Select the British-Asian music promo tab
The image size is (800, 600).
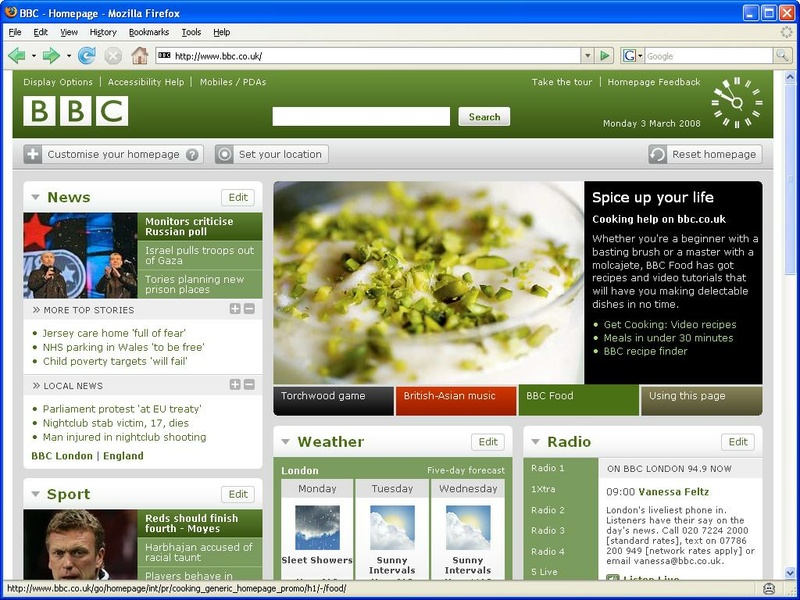[456, 401]
